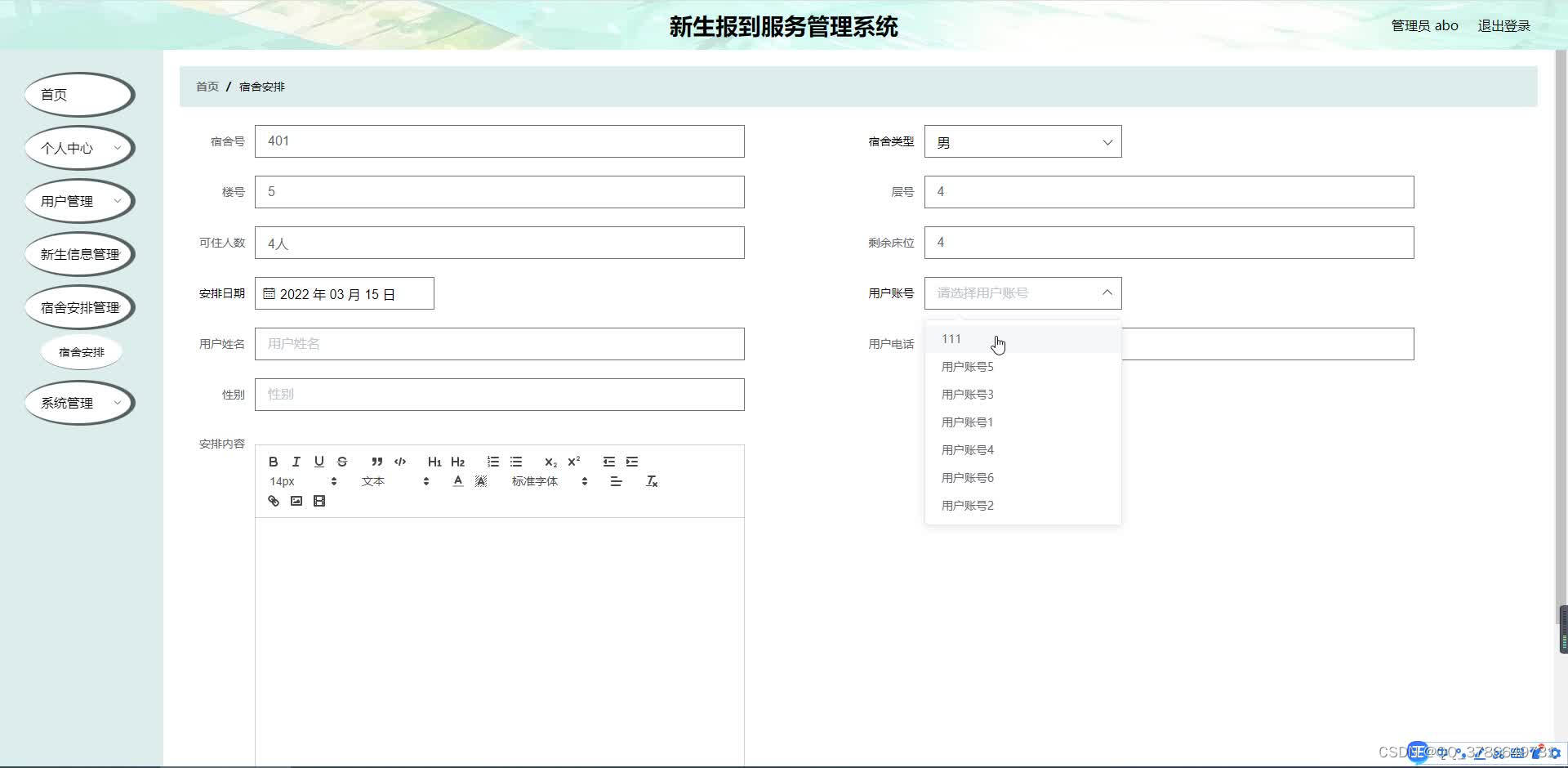This screenshot has height=768, width=1568.
Task: Focus the 用户电话 input field
Action: pyautogui.click(x=1267, y=344)
